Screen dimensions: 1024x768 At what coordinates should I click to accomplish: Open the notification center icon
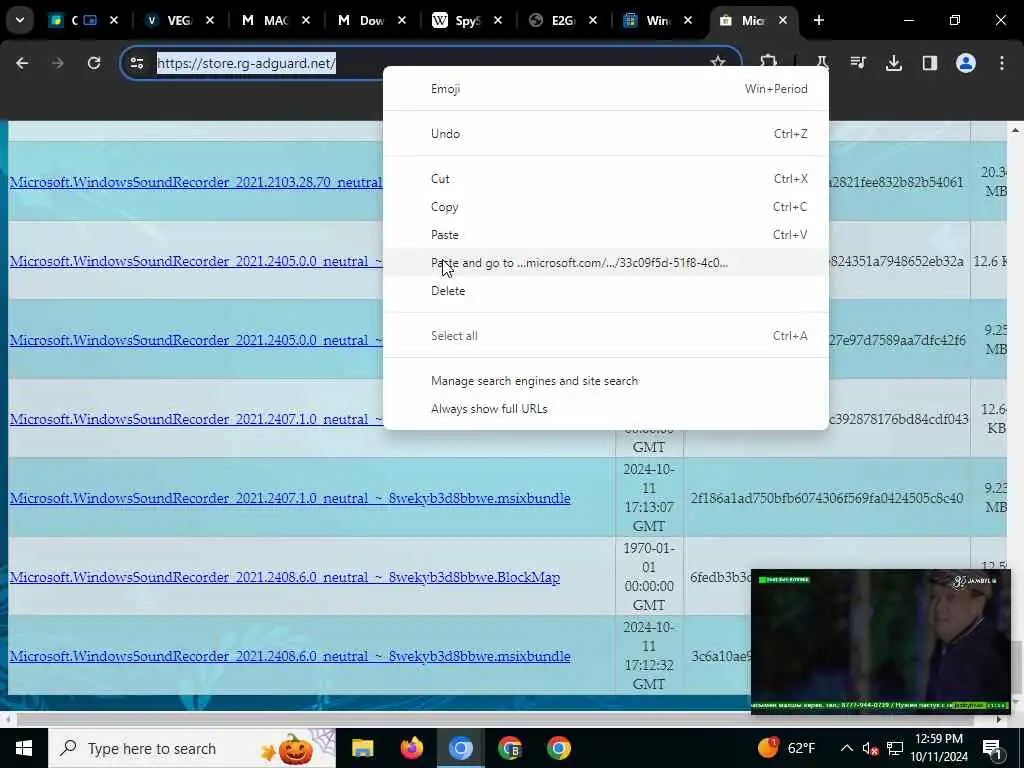tap(992, 749)
